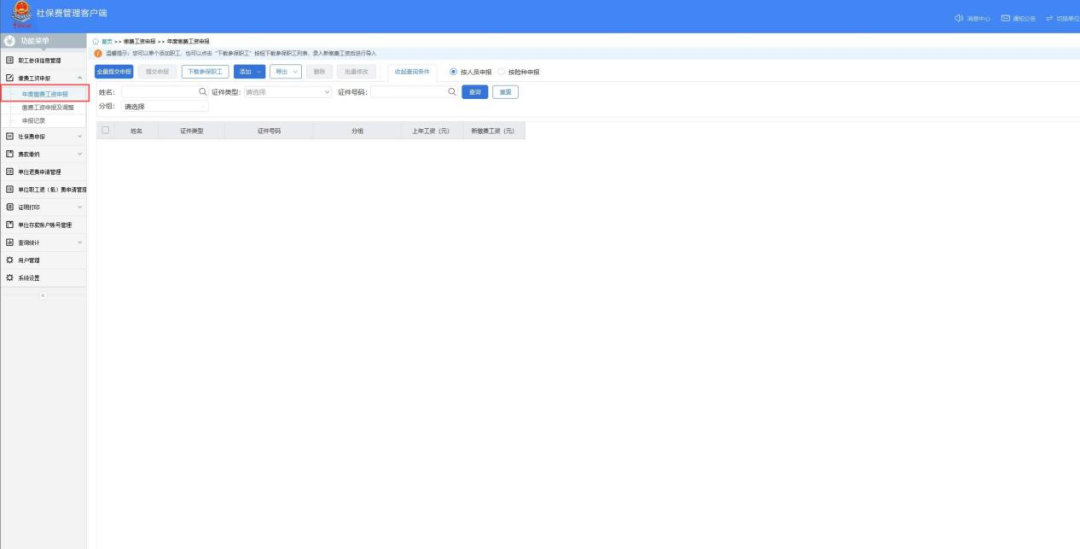Click the search icon in 证件号码 field
This screenshot has width=1080, height=549.
click(x=452, y=92)
